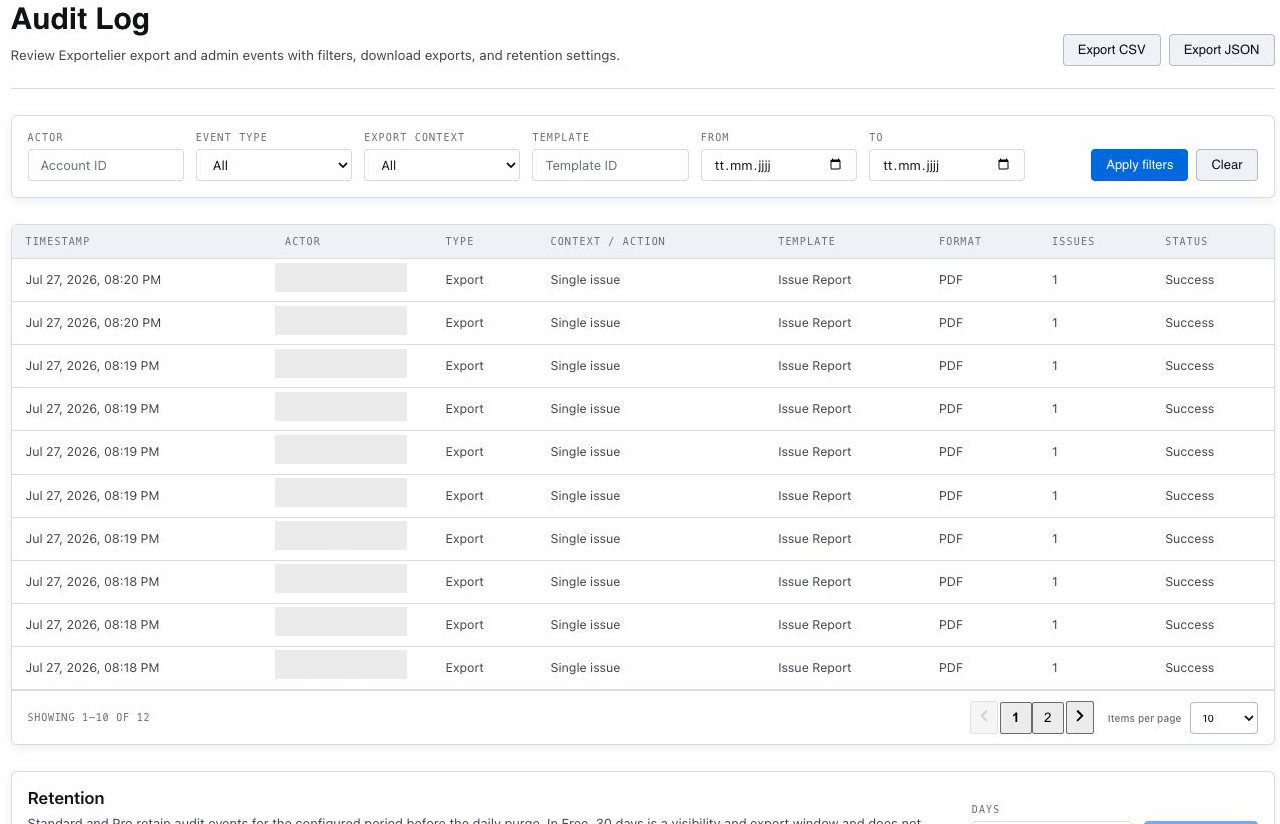Click the Template column header

click(806, 241)
